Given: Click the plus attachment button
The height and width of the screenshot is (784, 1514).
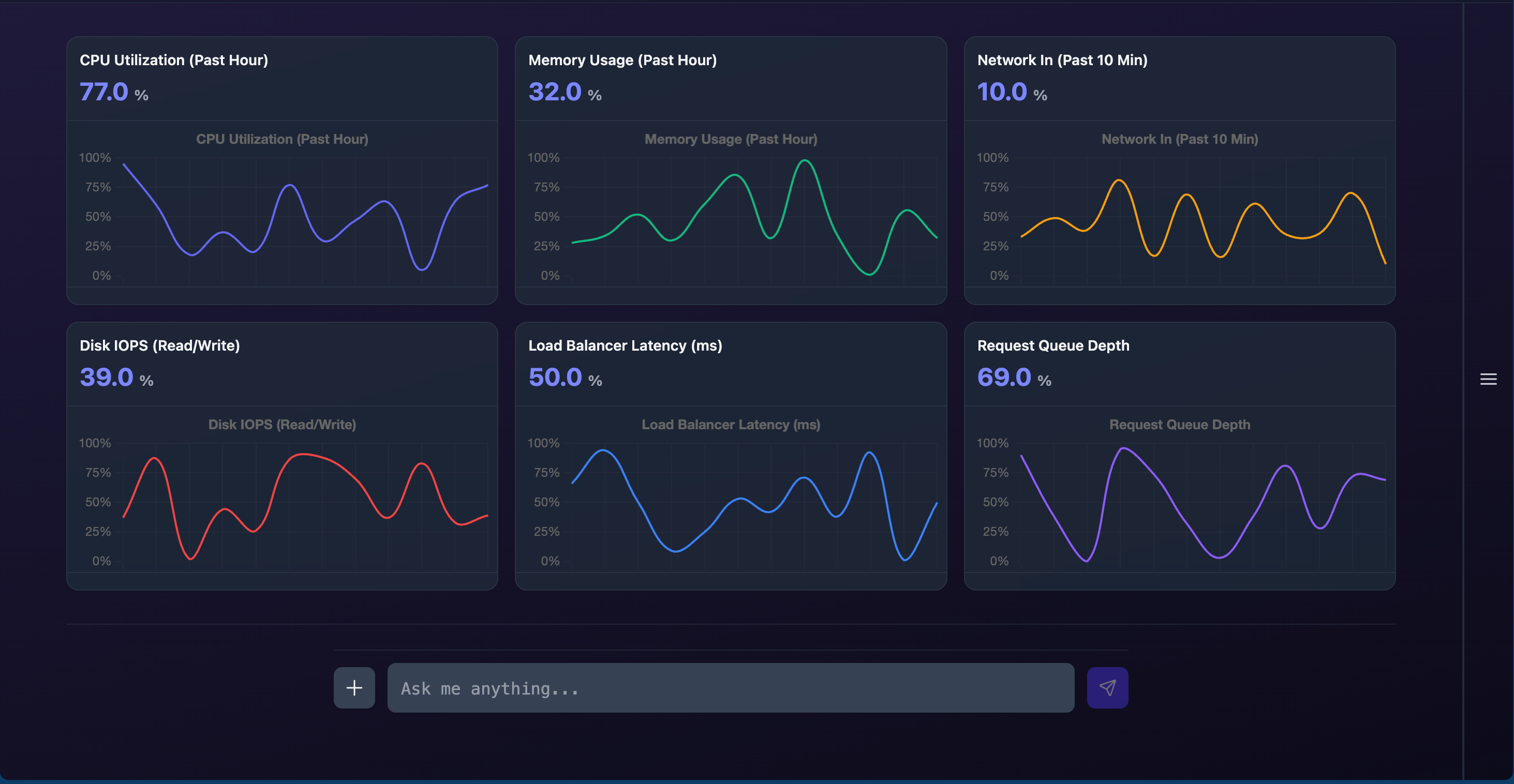Looking at the screenshot, I should pos(354,688).
